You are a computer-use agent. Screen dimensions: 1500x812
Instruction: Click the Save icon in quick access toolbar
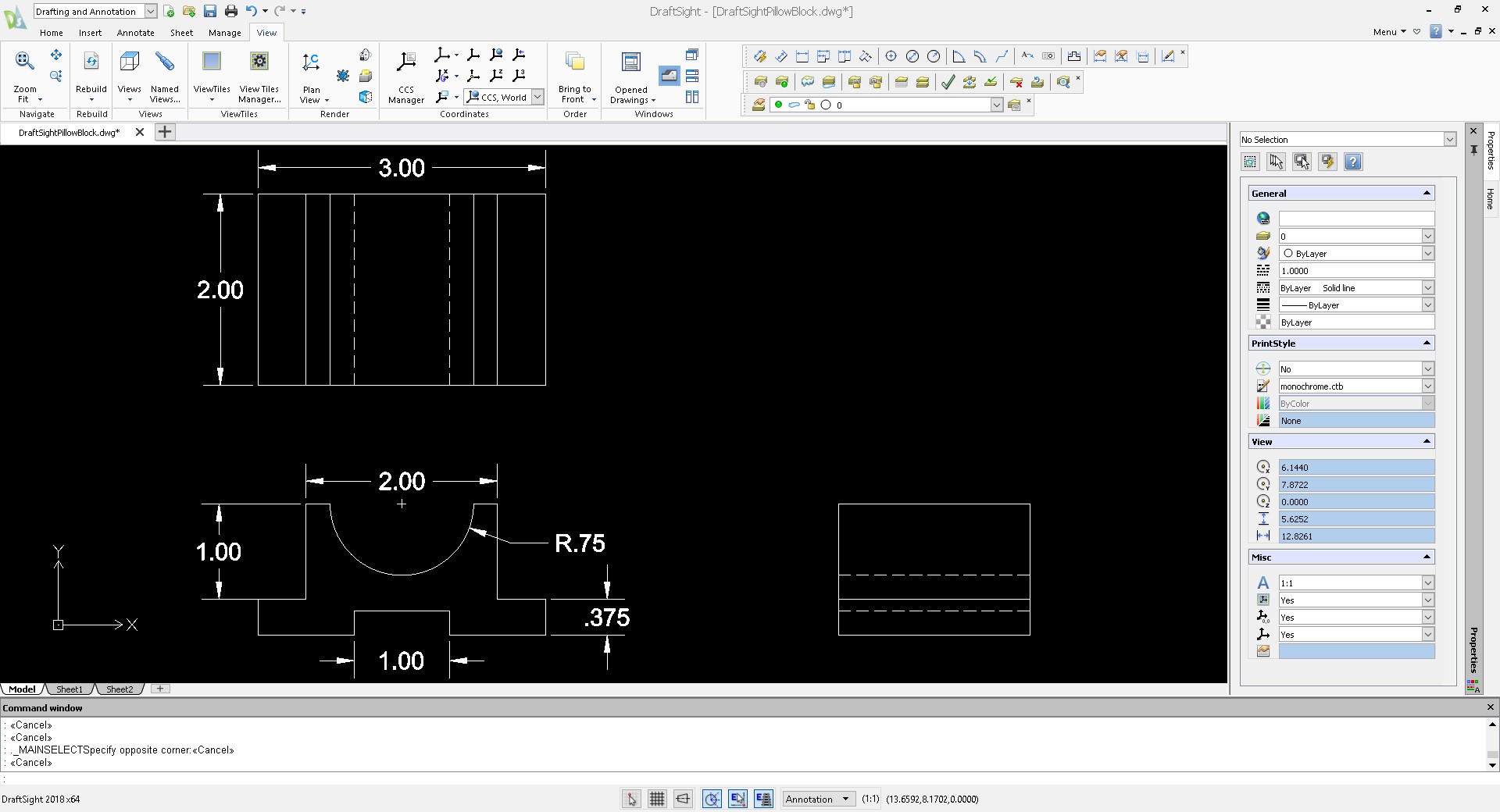point(209,11)
